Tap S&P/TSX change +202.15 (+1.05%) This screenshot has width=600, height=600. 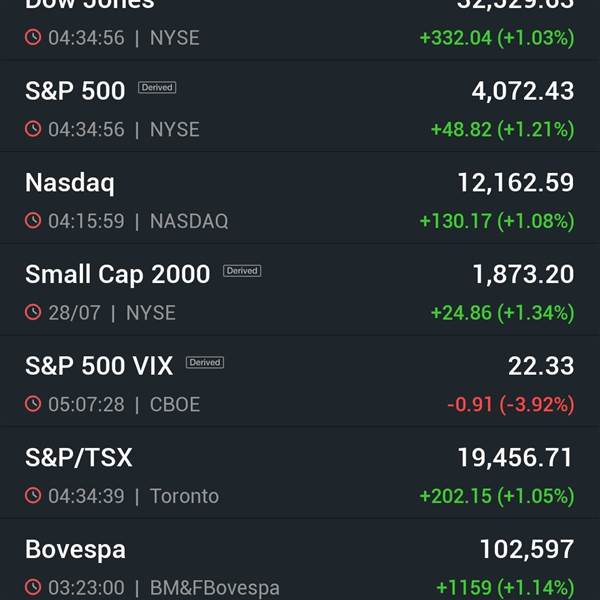tap(497, 496)
